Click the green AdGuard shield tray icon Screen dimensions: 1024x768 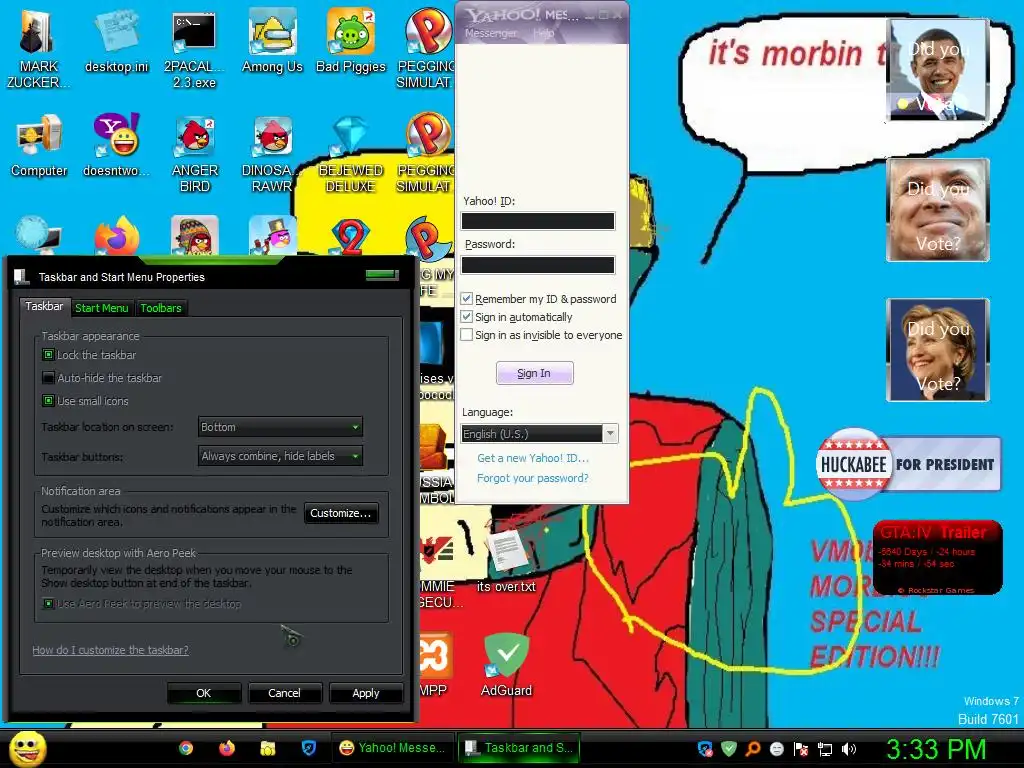tap(729, 749)
